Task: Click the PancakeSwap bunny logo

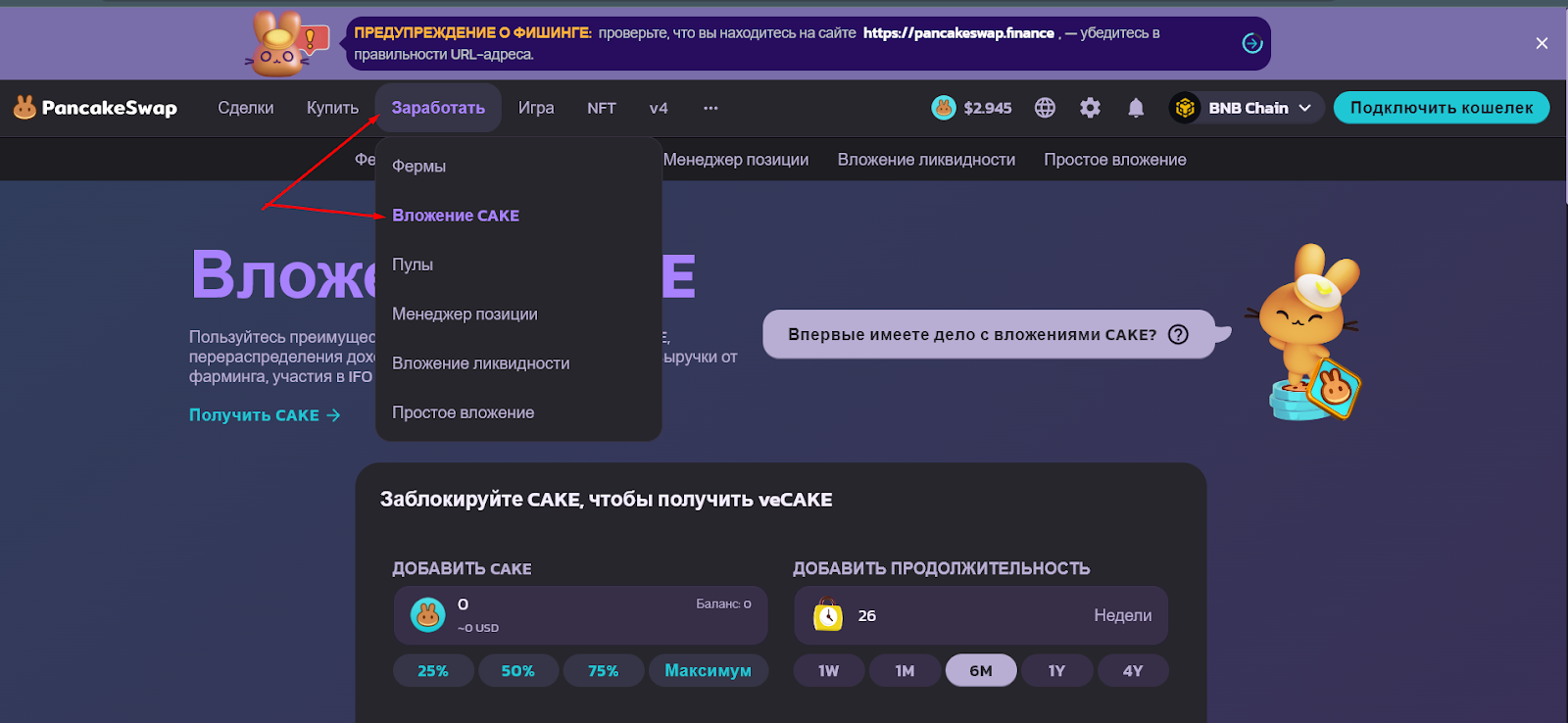Action: 24,108
